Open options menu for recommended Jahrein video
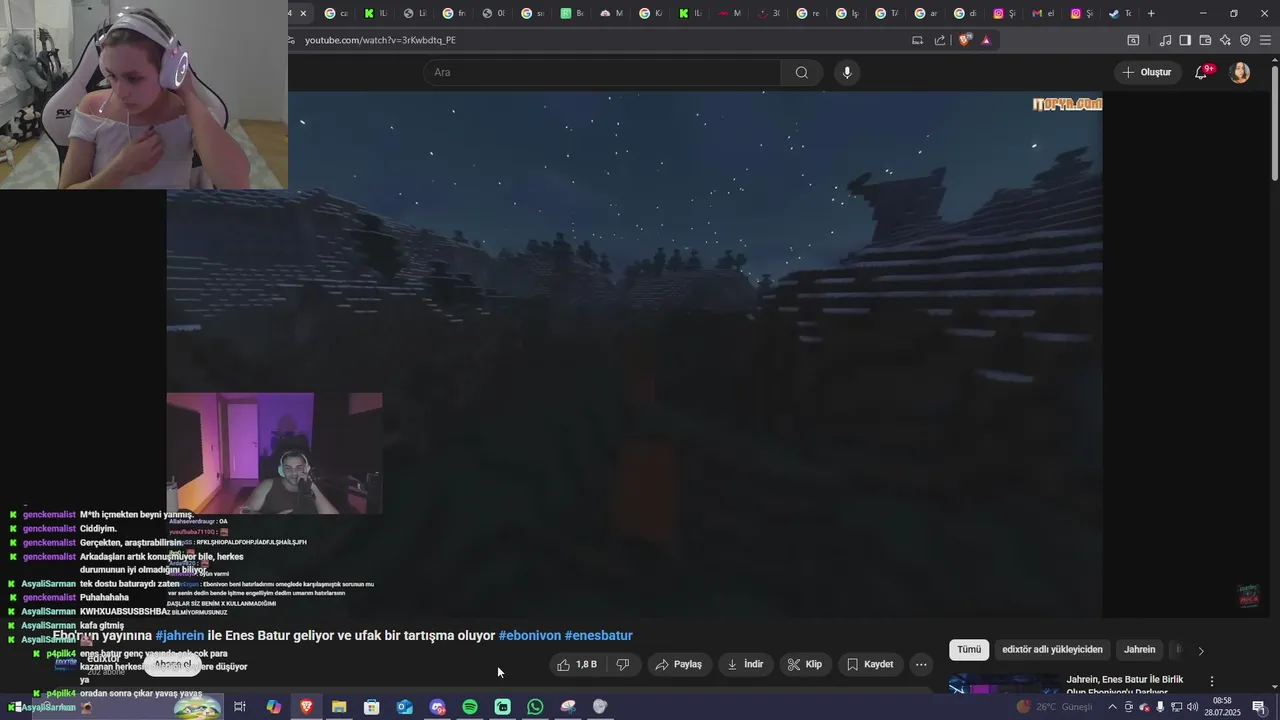Viewport: 1280px width, 720px height. (x=1212, y=681)
